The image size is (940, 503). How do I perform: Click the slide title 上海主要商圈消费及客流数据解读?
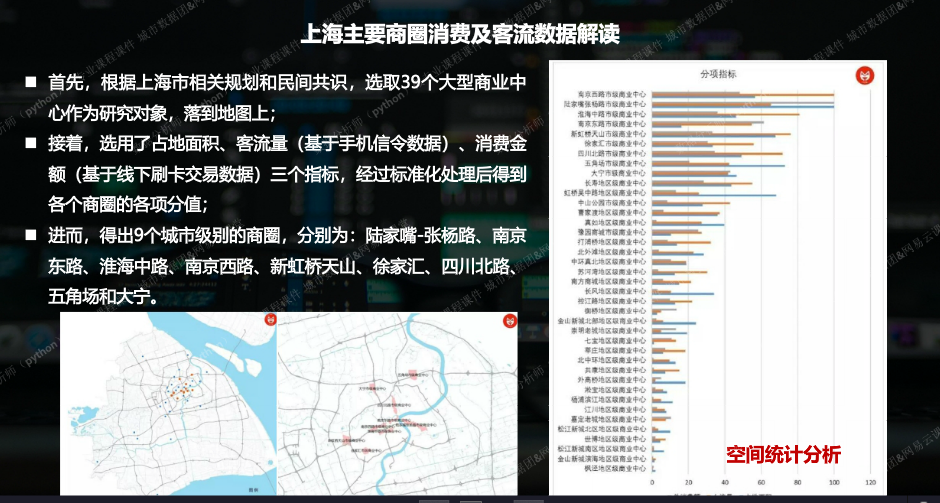point(460,35)
